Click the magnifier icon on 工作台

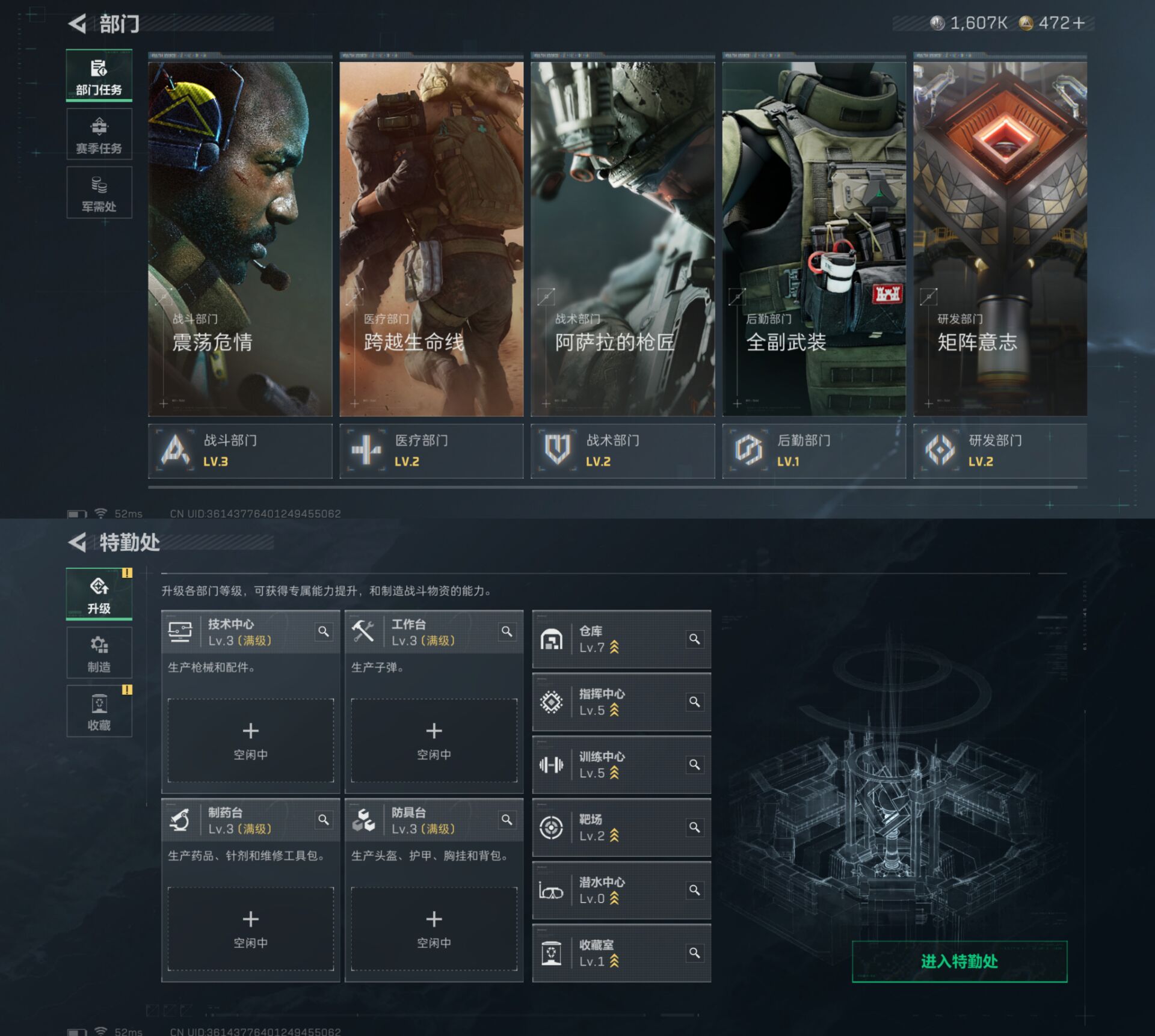tap(507, 631)
